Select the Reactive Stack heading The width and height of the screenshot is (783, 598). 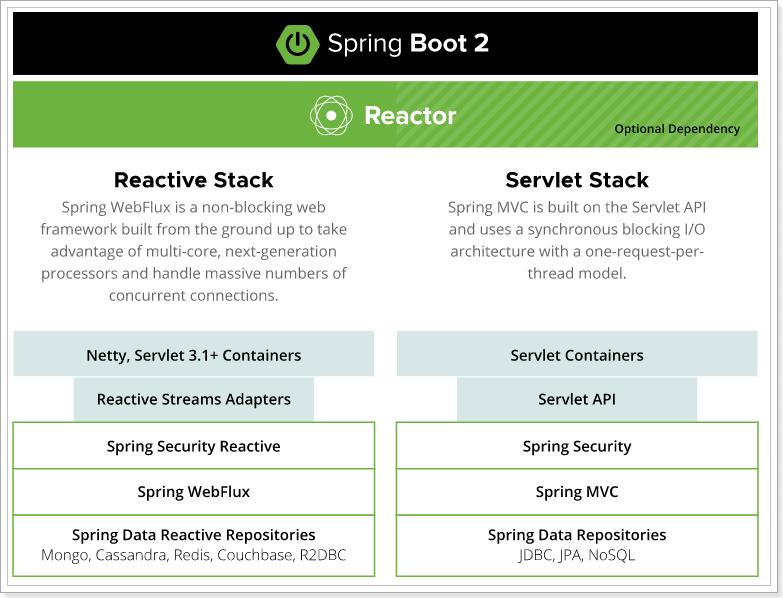194,180
